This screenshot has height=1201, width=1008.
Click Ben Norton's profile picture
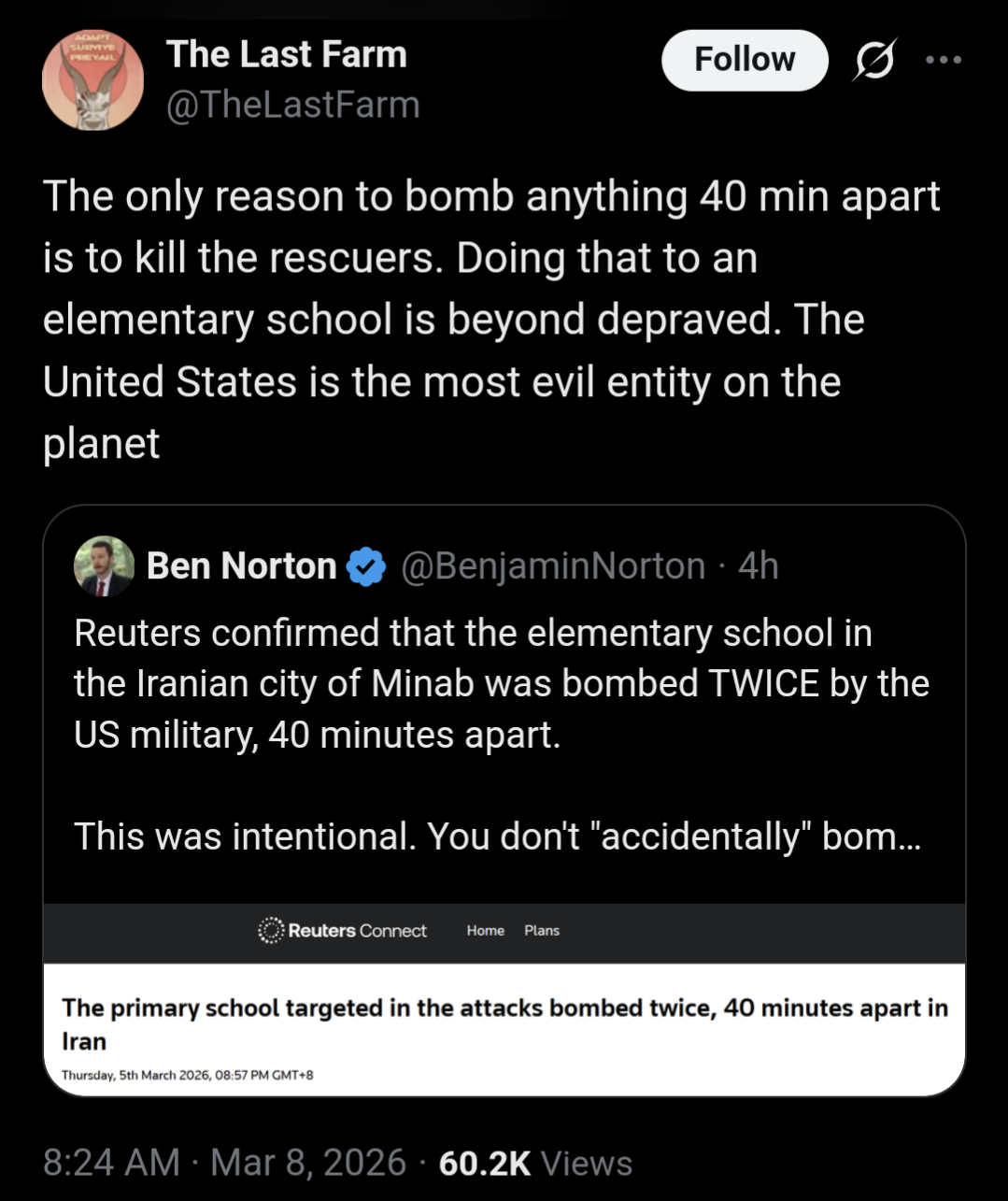click(x=104, y=566)
